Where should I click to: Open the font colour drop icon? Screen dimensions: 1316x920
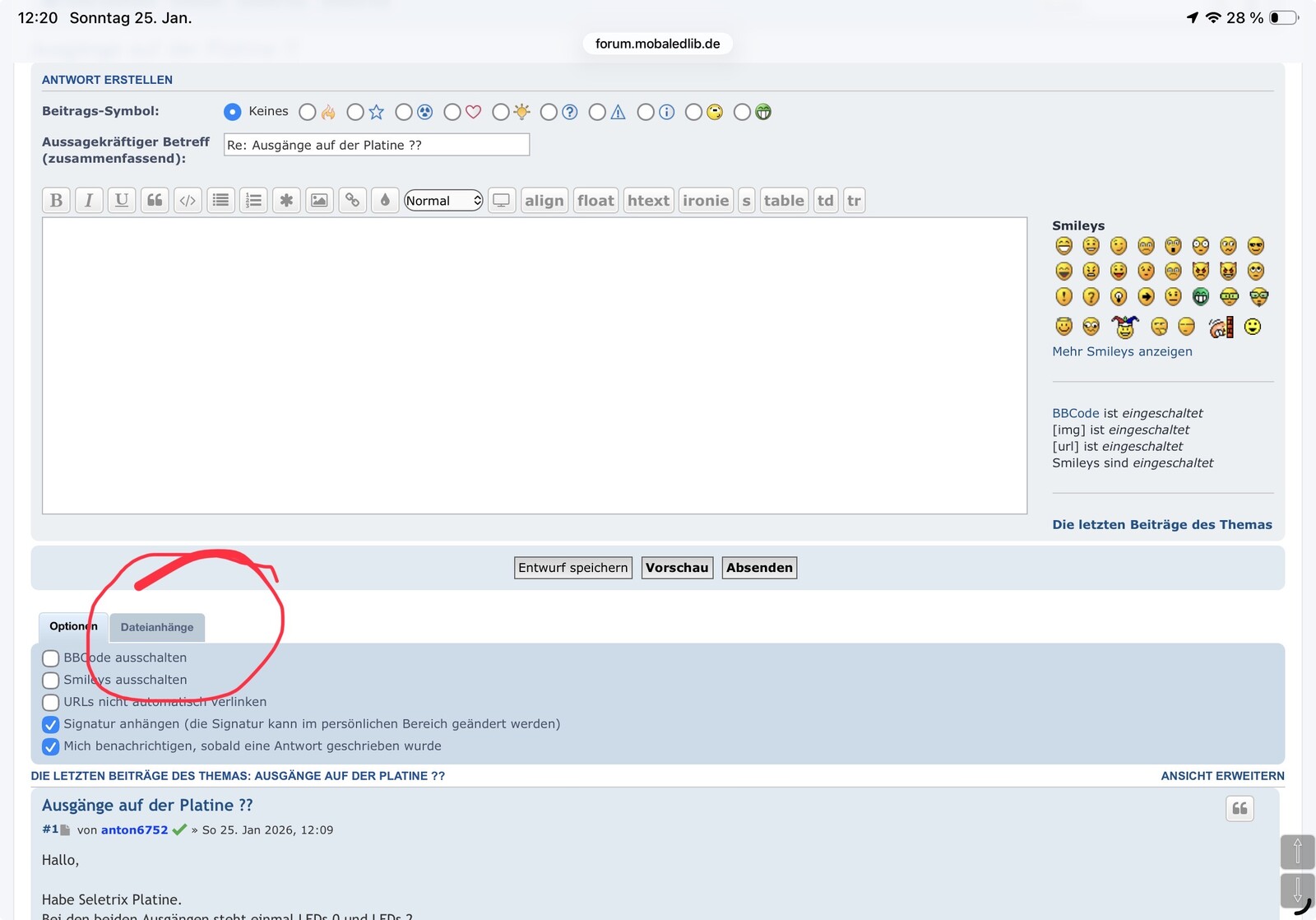click(x=385, y=200)
